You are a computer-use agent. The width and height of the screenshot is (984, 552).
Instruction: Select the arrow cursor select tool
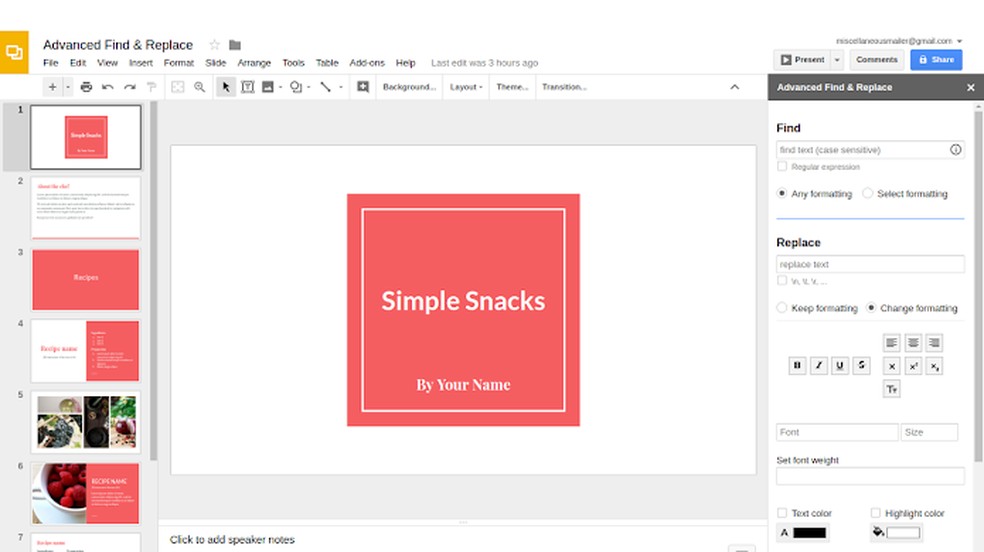(226, 87)
